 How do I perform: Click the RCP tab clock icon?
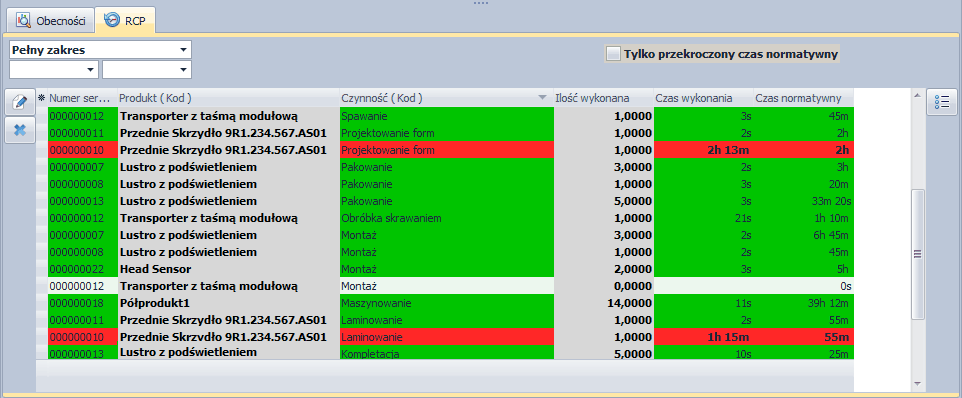112,20
